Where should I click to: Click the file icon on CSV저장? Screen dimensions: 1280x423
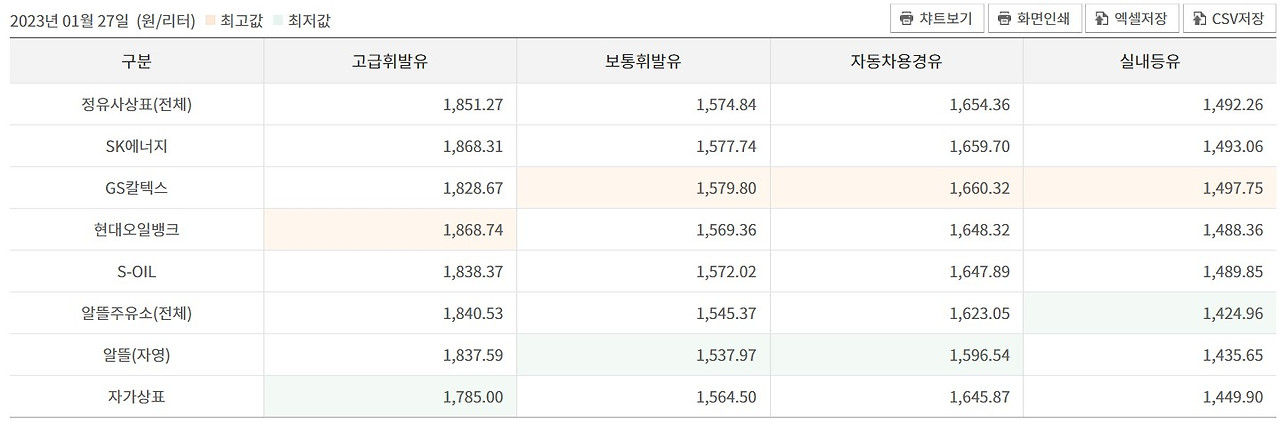[1199, 19]
